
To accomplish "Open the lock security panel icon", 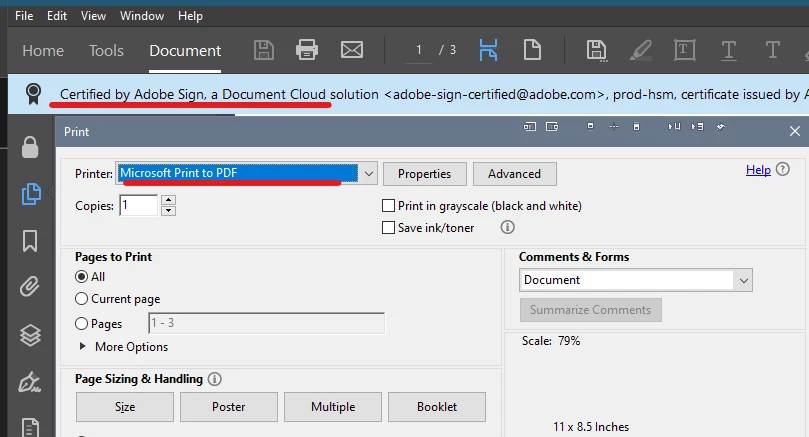I will click(30, 147).
